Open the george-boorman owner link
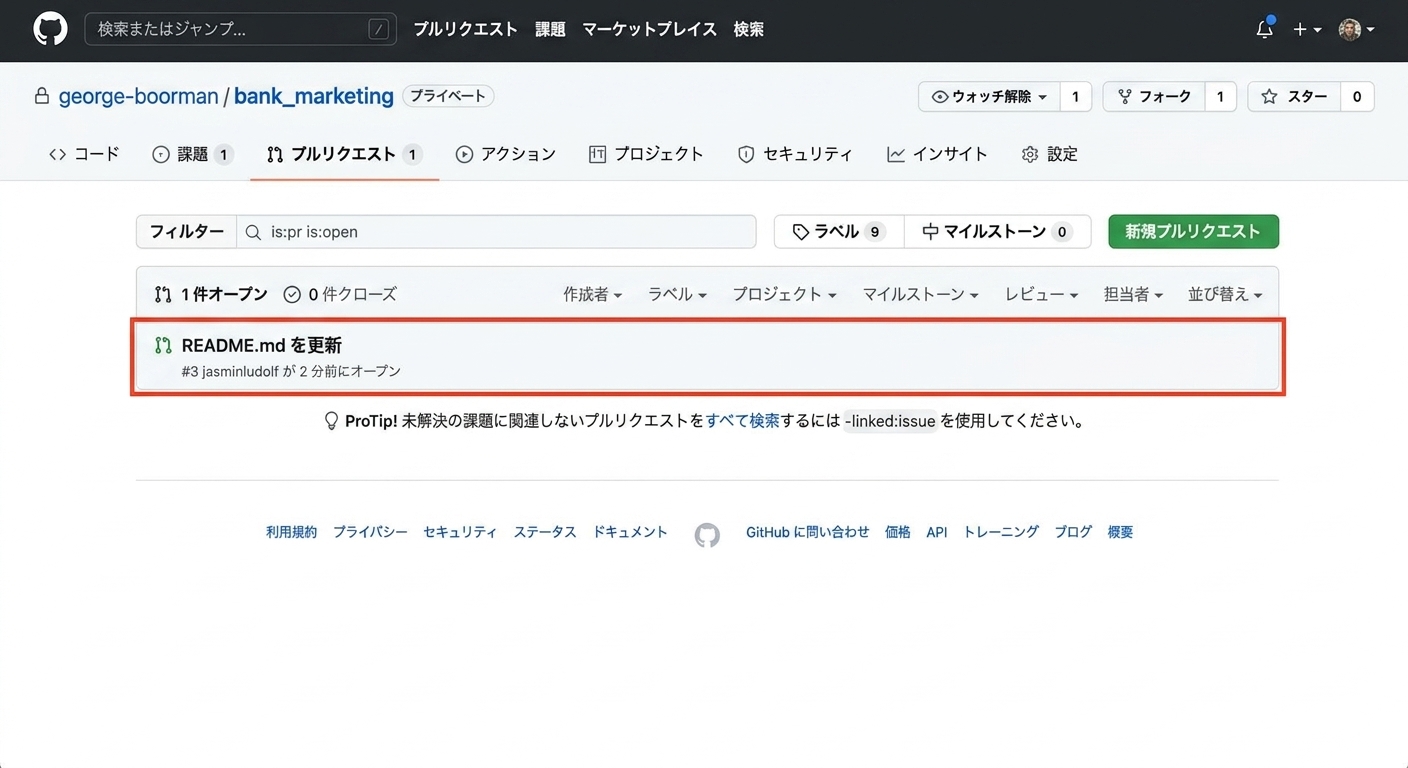The image size is (1408, 768). [x=138, y=96]
